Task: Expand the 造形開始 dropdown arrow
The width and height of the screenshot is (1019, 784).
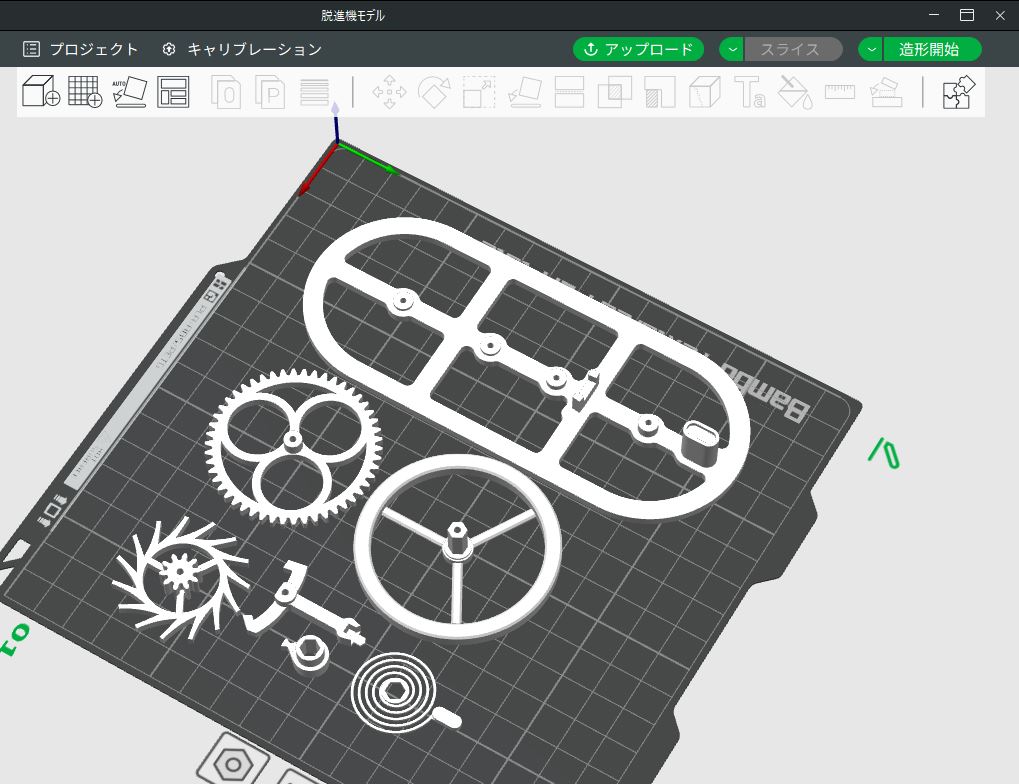Action: pyautogui.click(x=871, y=49)
